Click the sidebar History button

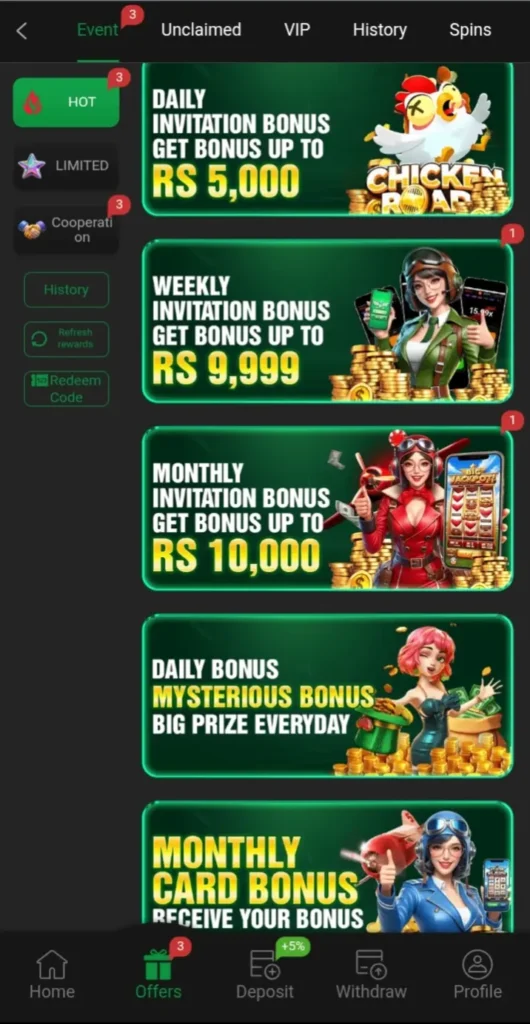(67, 289)
